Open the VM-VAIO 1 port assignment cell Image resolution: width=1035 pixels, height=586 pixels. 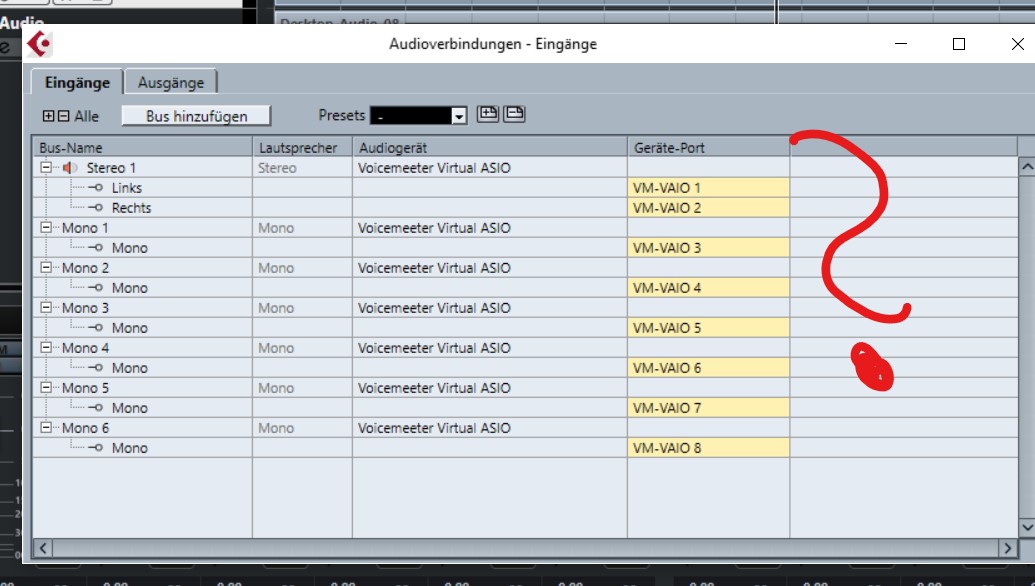click(x=708, y=188)
